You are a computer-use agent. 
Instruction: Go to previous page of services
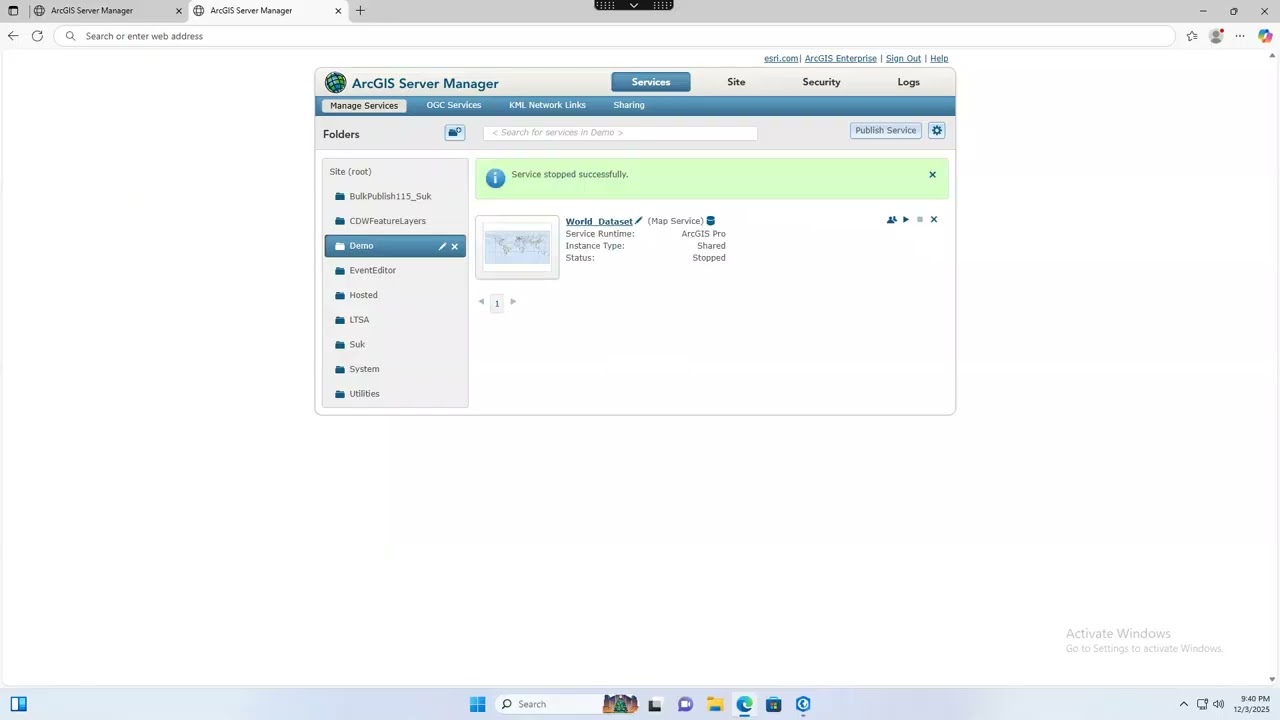point(481,302)
